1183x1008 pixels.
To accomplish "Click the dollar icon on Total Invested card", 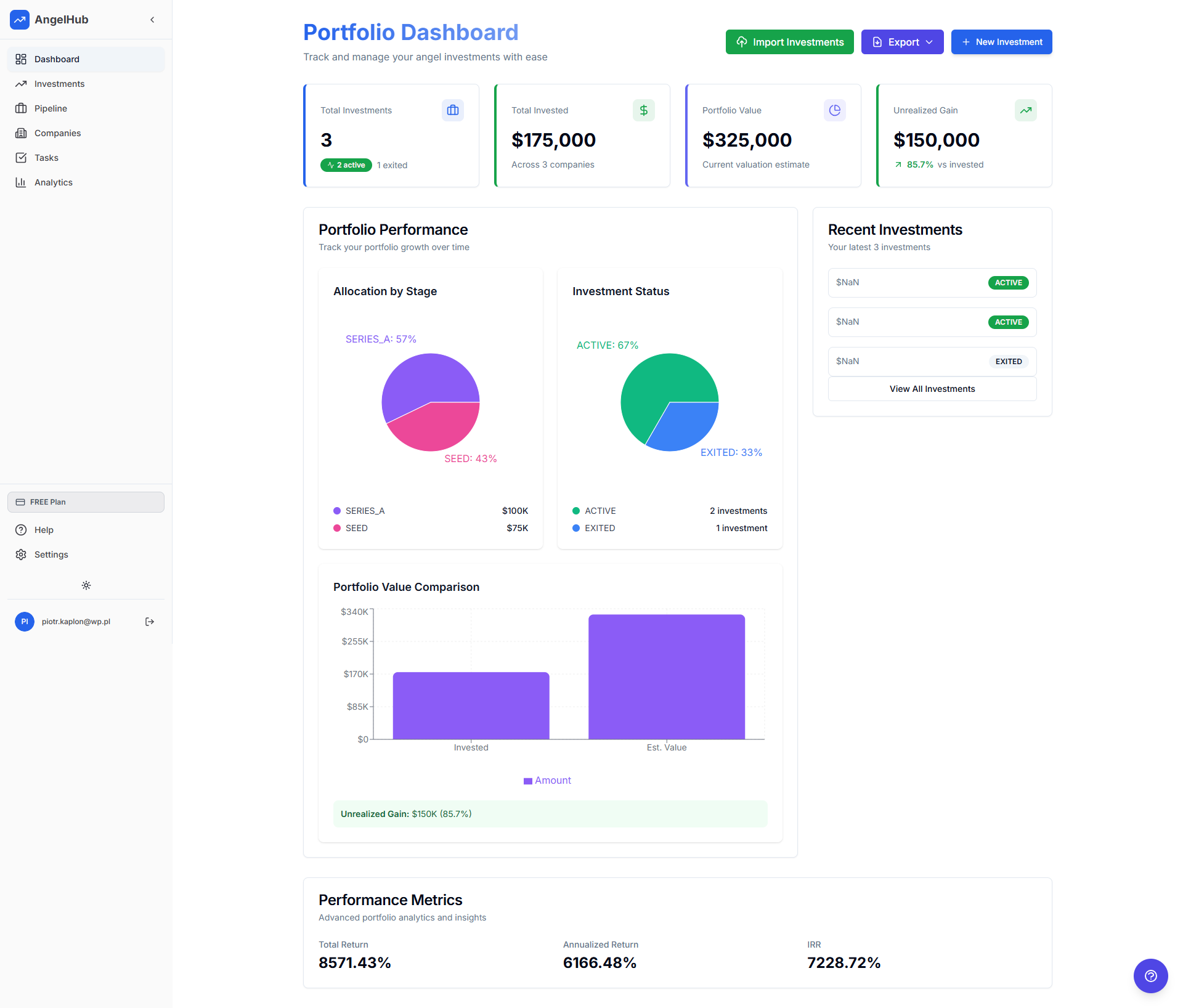I will click(644, 110).
